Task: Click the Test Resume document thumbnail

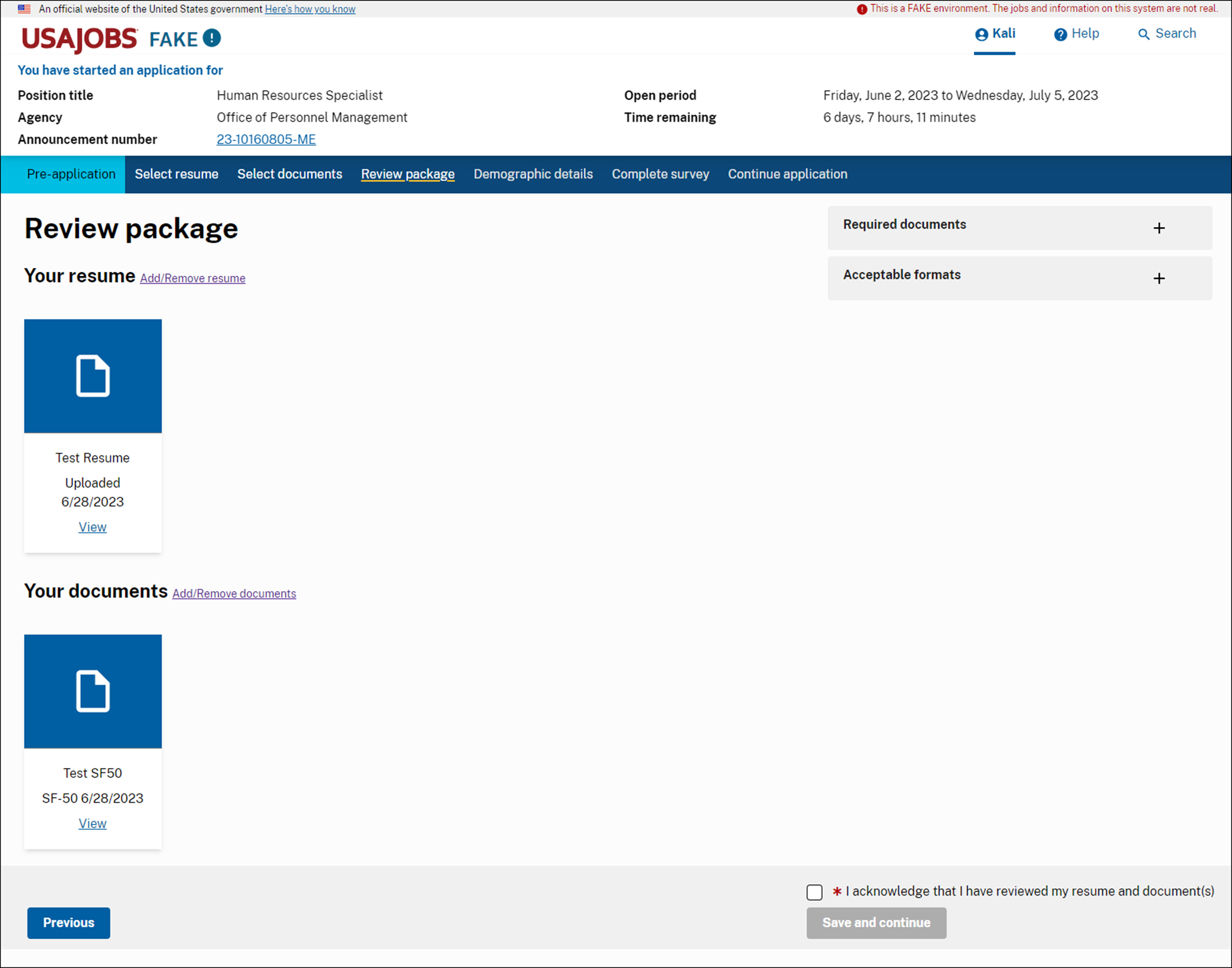Action: pos(93,376)
